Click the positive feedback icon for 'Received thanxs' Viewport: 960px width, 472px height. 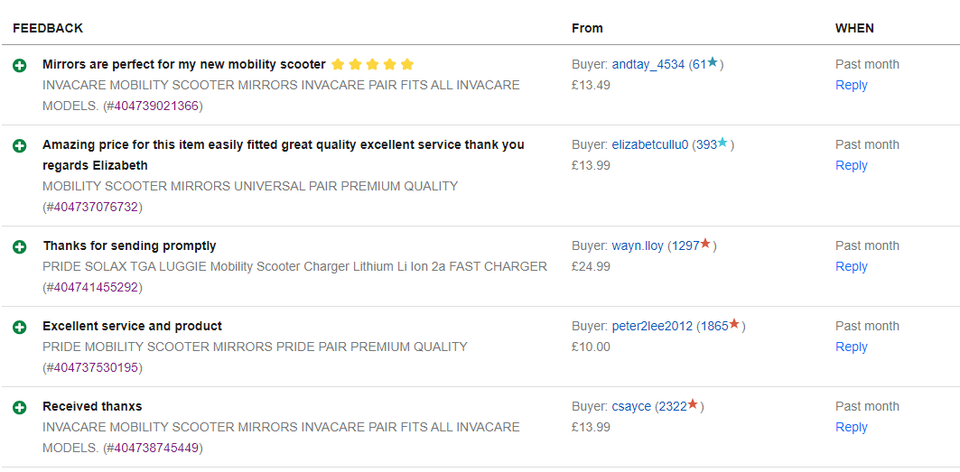coord(19,407)
